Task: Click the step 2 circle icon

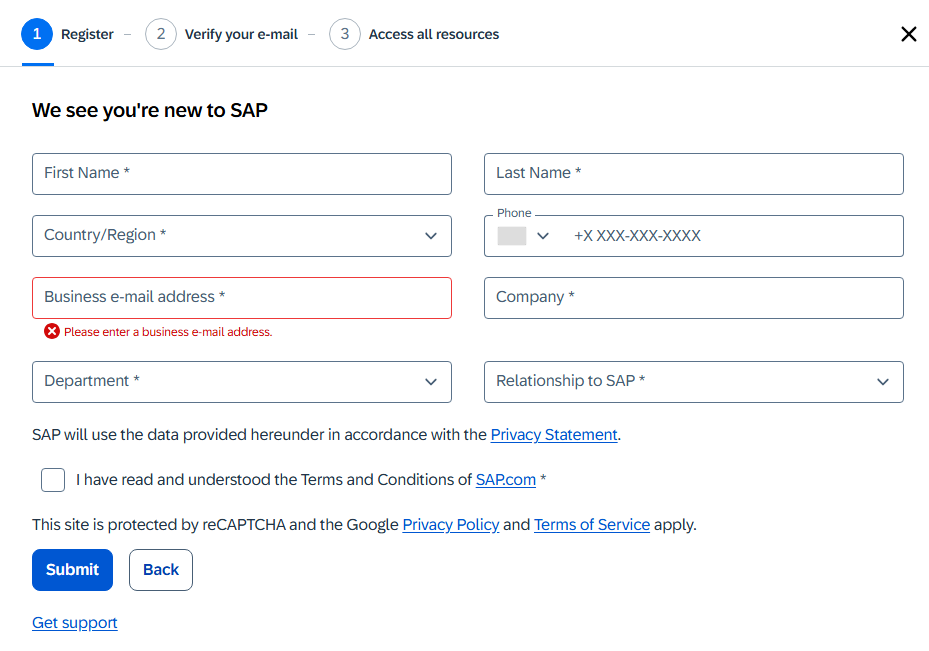Action: [160, 34]
